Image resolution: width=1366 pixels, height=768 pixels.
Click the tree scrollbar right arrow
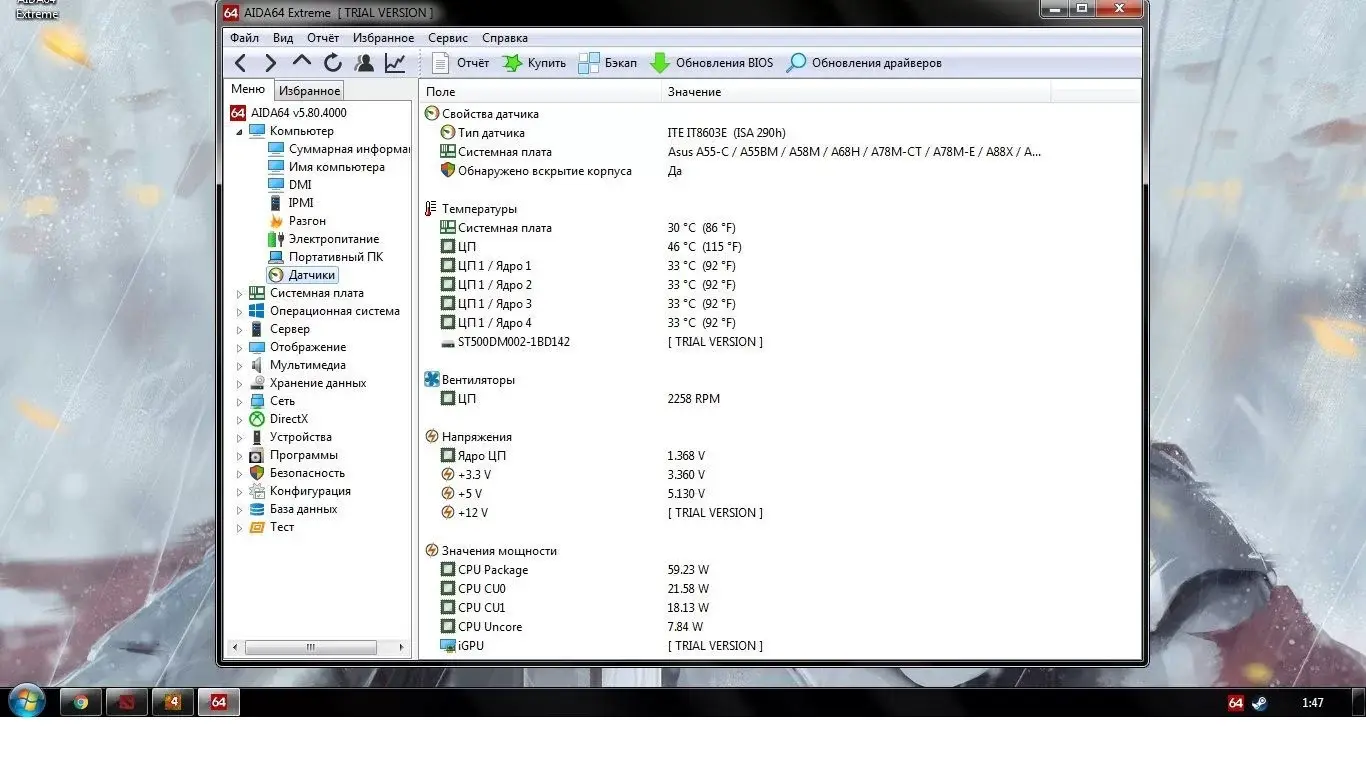tap(402, 648)
